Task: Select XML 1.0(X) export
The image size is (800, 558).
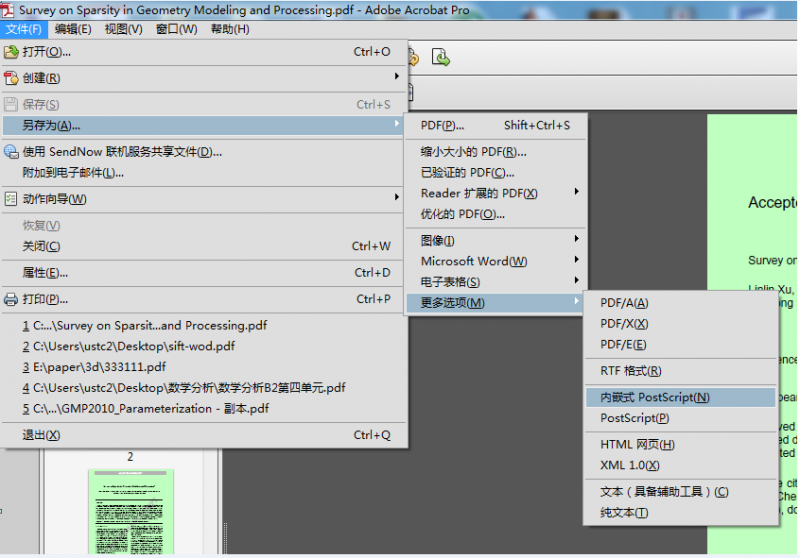Action: (x=681, y=466)
